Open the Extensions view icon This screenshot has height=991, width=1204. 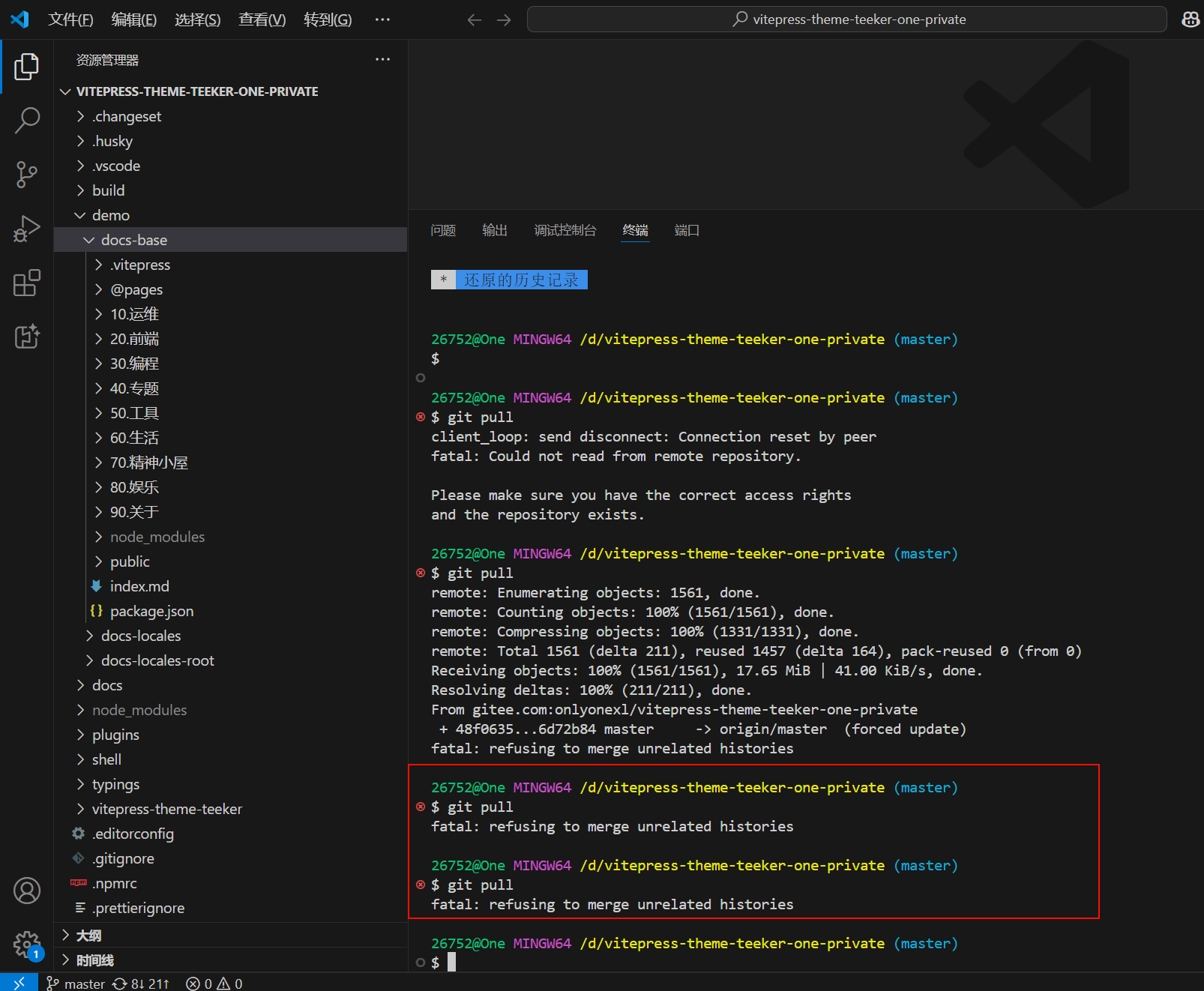coord(26,283)
